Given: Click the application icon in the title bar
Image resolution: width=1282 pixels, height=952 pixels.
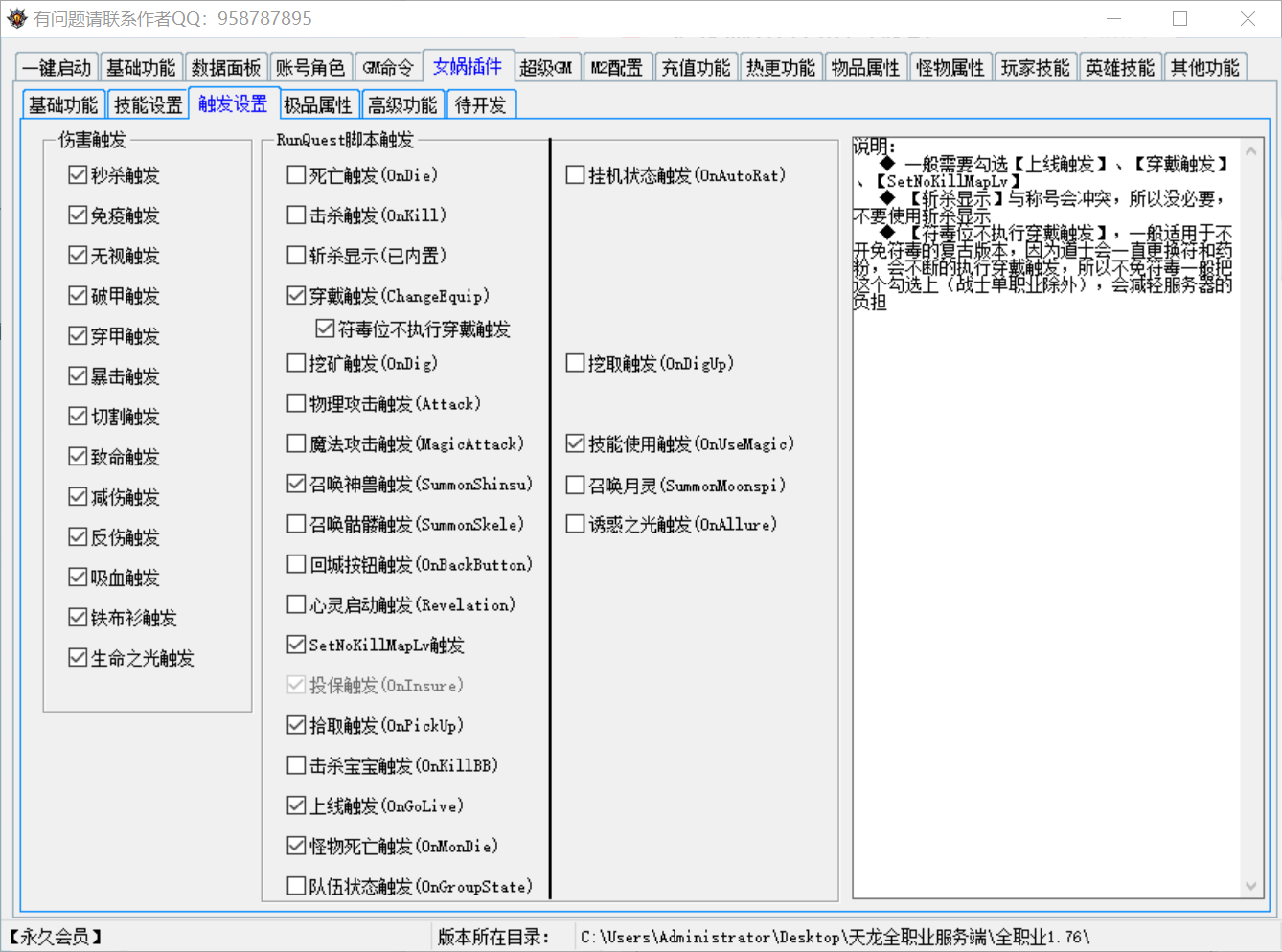Looking at the screenshot, I should (x=16, y=18).
